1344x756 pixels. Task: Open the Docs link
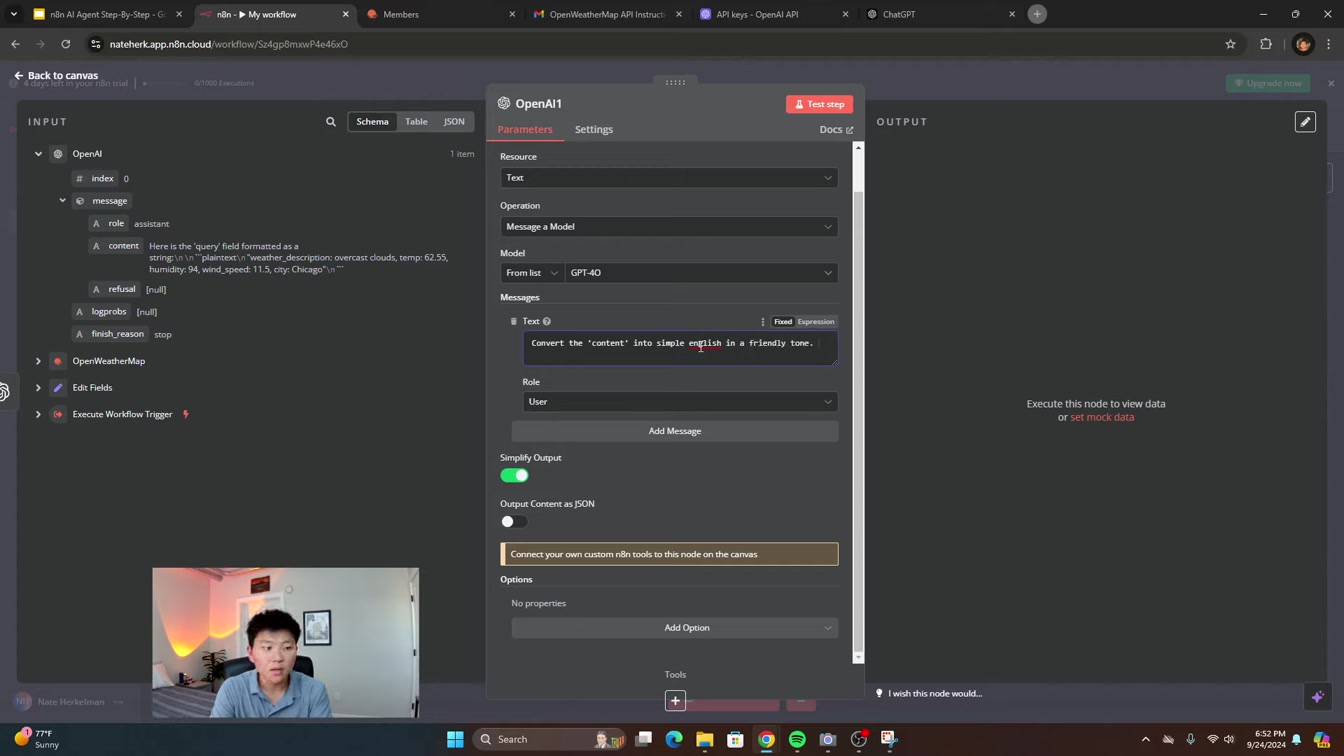tap(836, 130)
